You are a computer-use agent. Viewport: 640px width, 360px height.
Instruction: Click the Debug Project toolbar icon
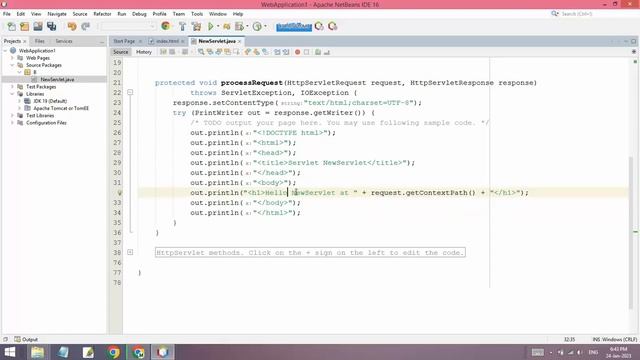pos(227,27)
